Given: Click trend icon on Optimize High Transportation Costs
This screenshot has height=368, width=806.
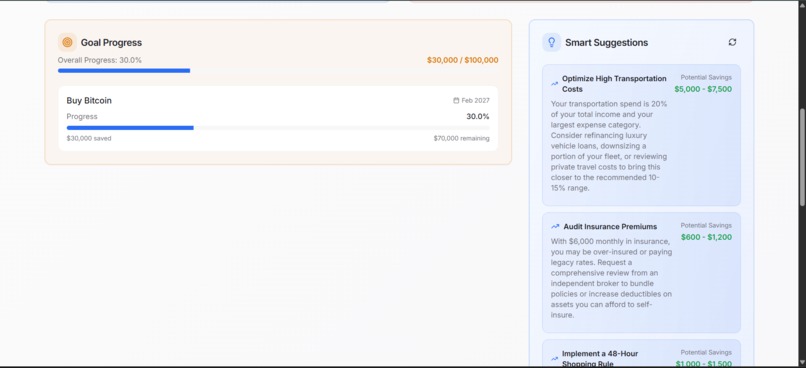Looking at the screenshot, I should click(555, 84).
